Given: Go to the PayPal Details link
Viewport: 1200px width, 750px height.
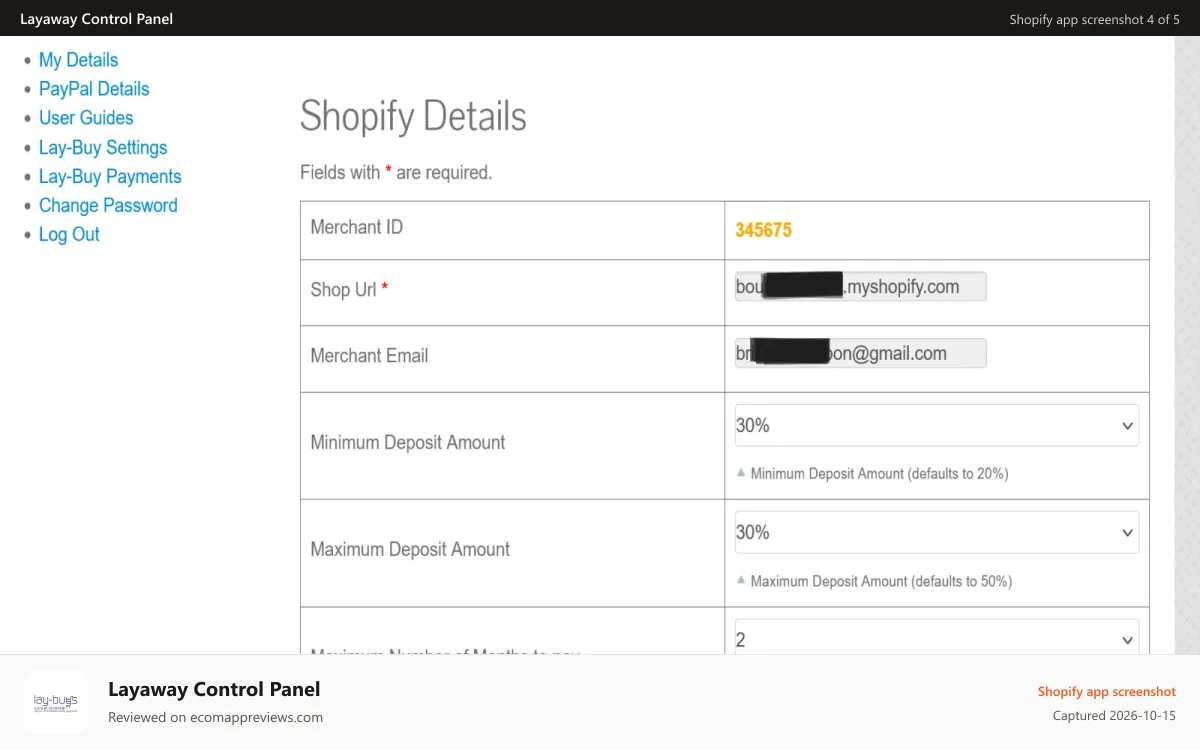Looking at the screenshot, I should tap(94, 89).
